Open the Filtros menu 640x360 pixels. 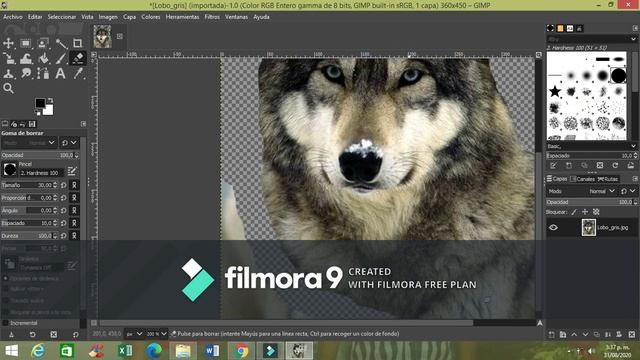(212, 17)
